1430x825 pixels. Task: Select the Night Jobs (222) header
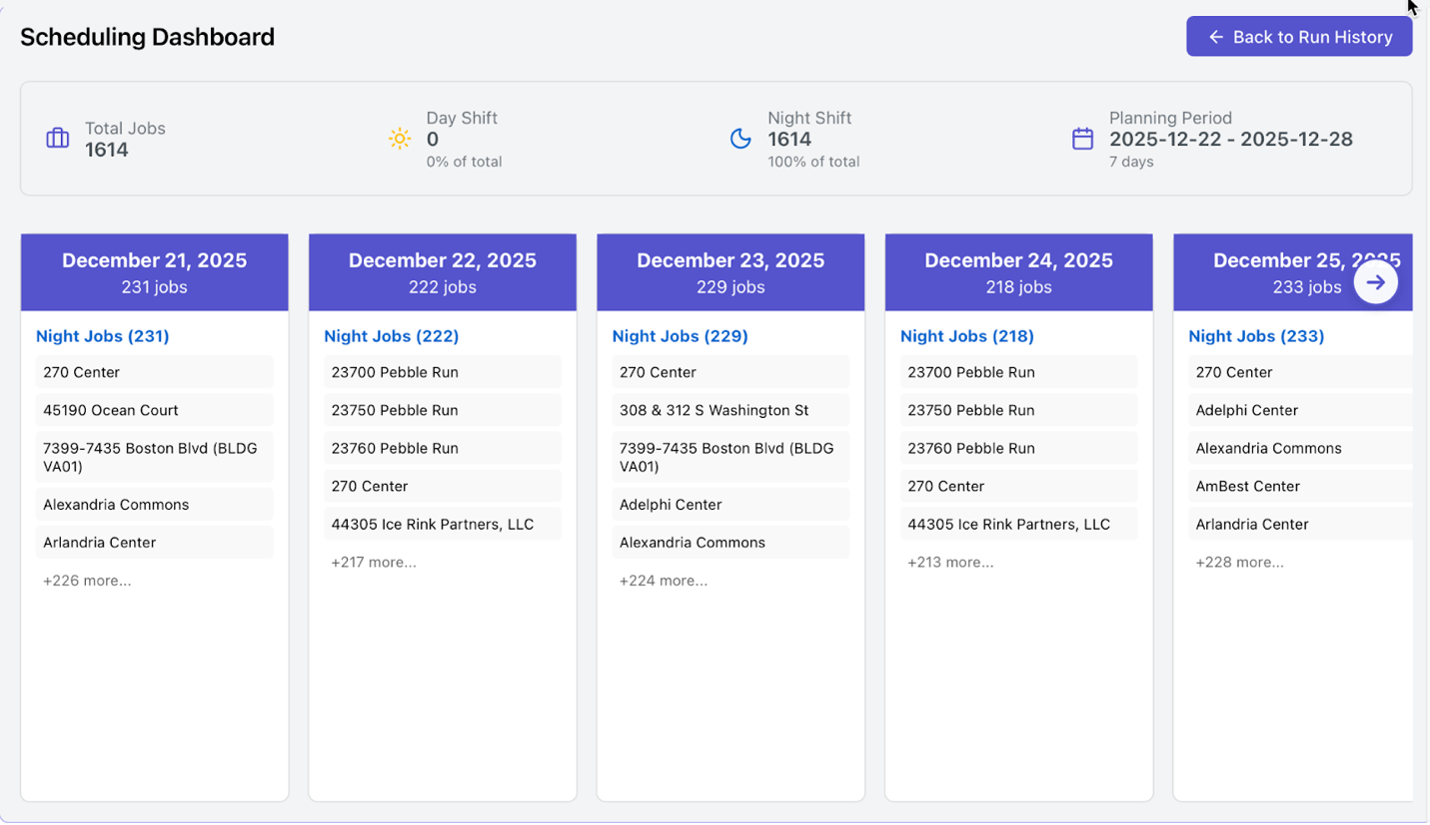click(x=391, y=336)
